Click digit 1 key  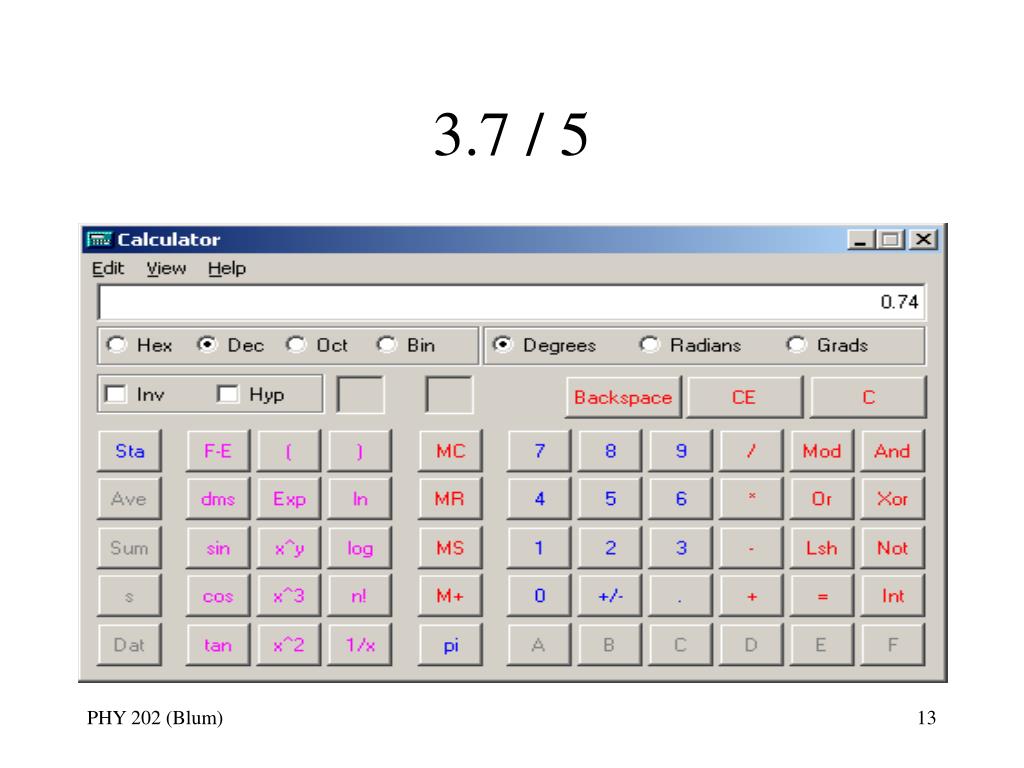[x=539, y=547]
